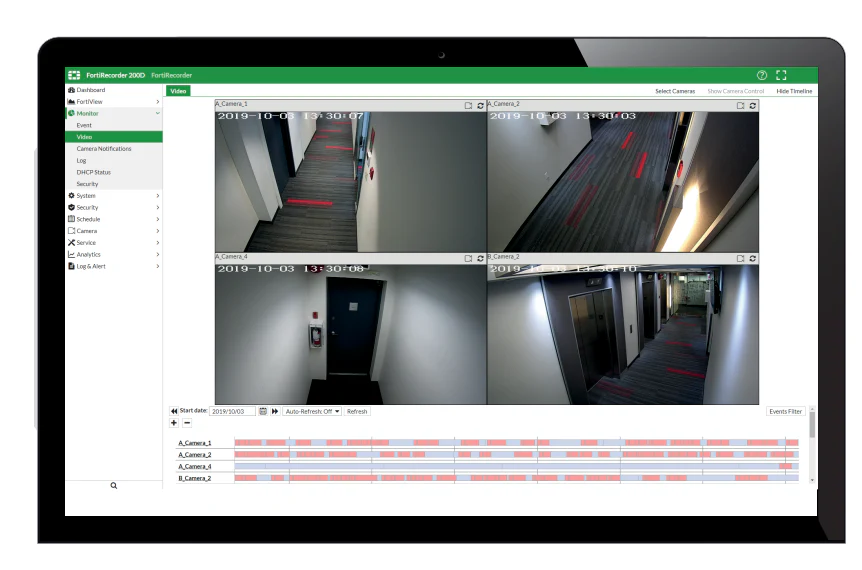Image resolution: width=862 pixels, height=570 pixels.
Task: Select the Event item under Monitor
Action: point(84,125)
